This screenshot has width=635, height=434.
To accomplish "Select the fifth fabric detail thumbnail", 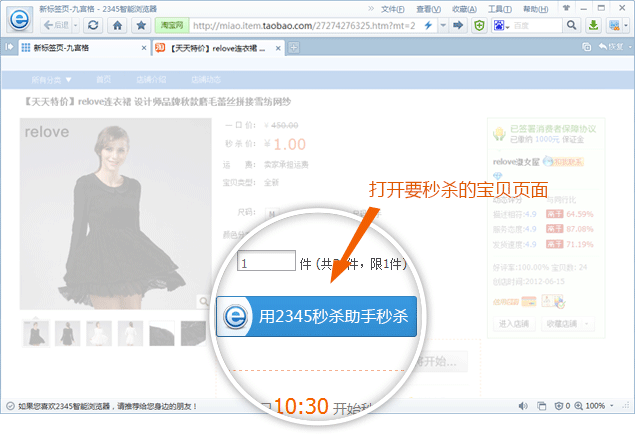I will click(x=162, y=333).
